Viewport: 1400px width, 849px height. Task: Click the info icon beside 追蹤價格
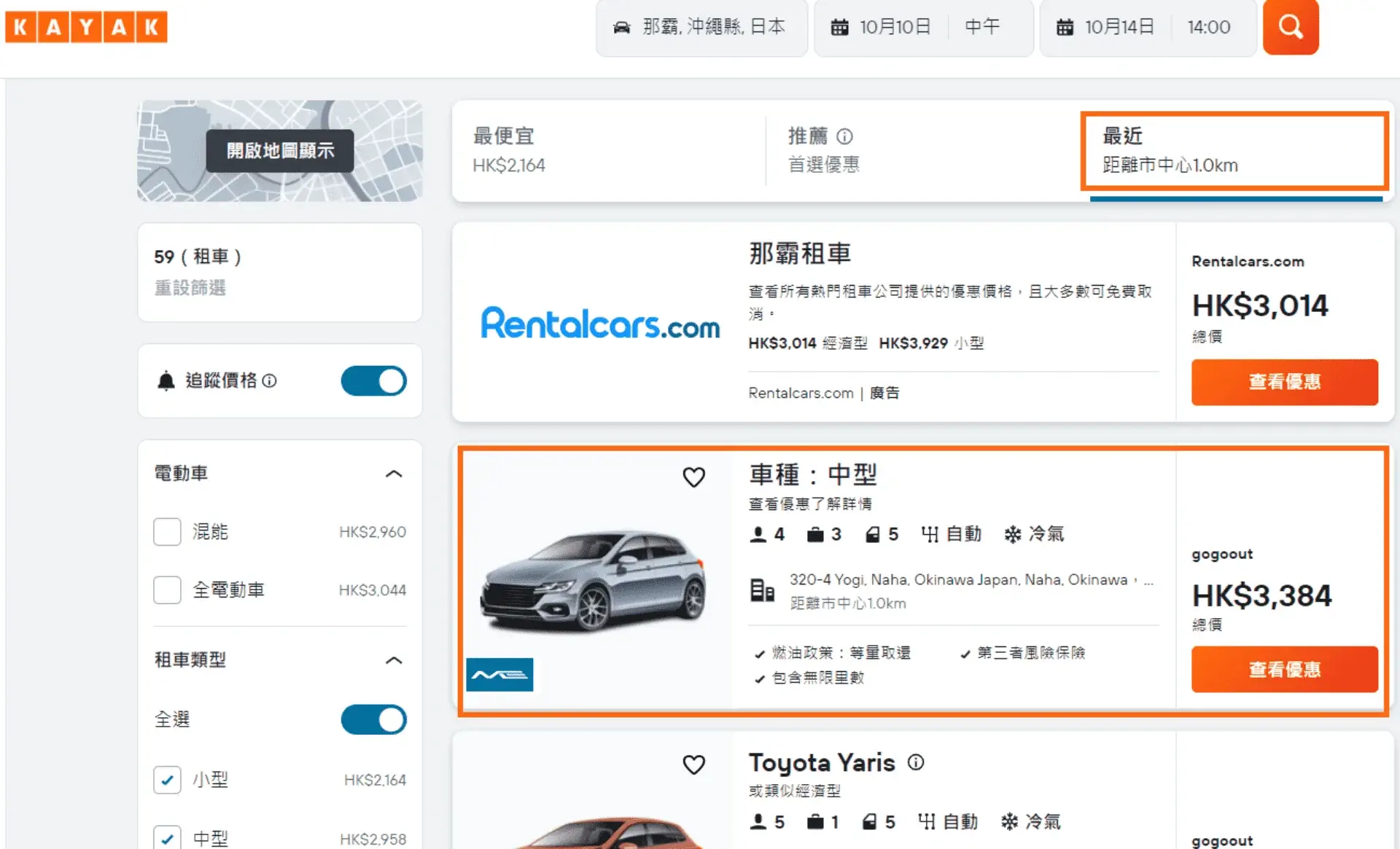tap(269, 380)
